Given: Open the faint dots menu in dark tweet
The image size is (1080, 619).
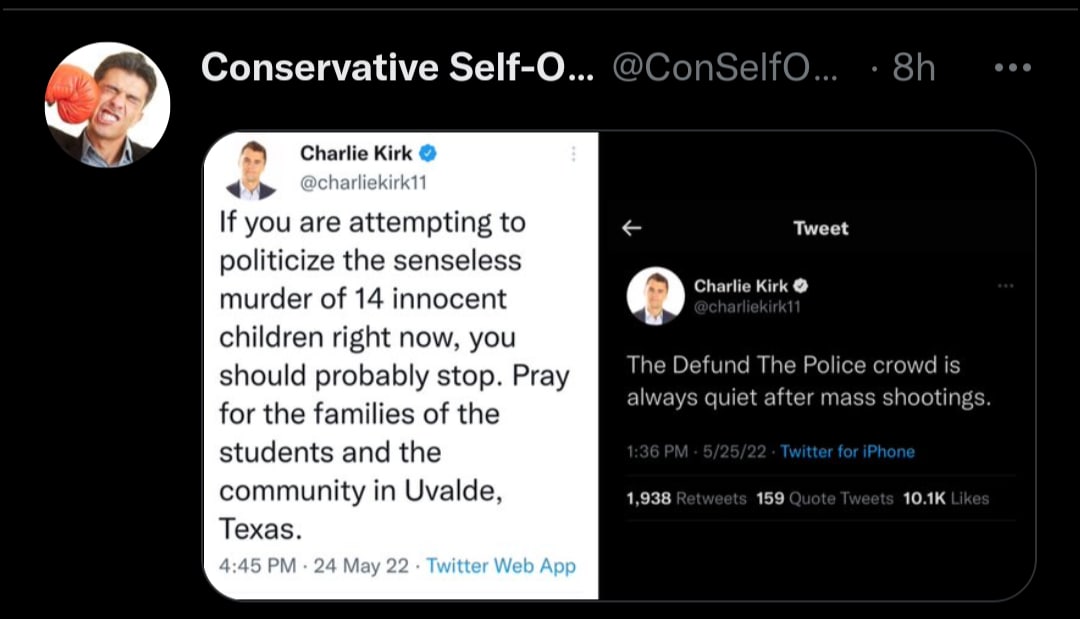Looking at the screenshot, I should (1004, 286).
